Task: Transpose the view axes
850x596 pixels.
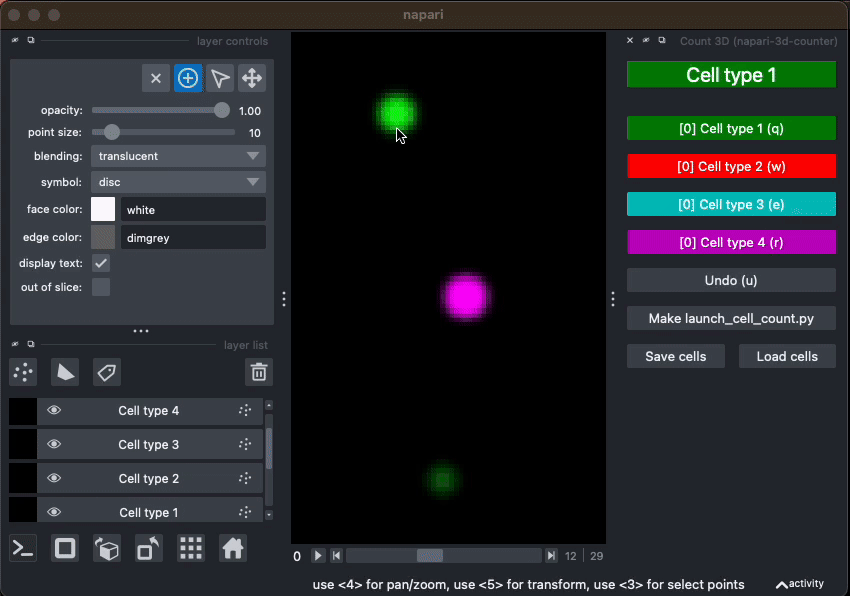Action: point(148,548)
